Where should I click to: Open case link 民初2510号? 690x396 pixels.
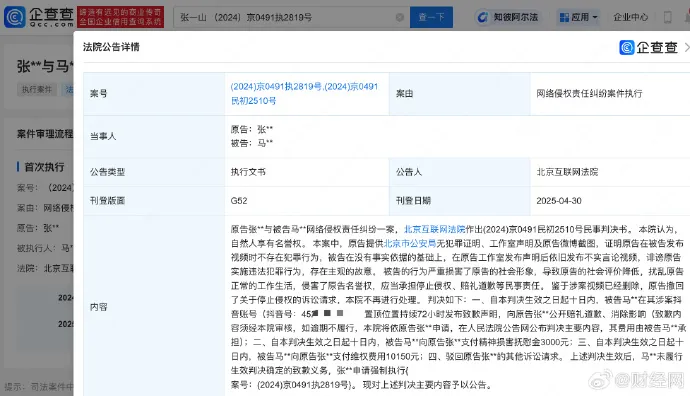click(x=253, y=101)
